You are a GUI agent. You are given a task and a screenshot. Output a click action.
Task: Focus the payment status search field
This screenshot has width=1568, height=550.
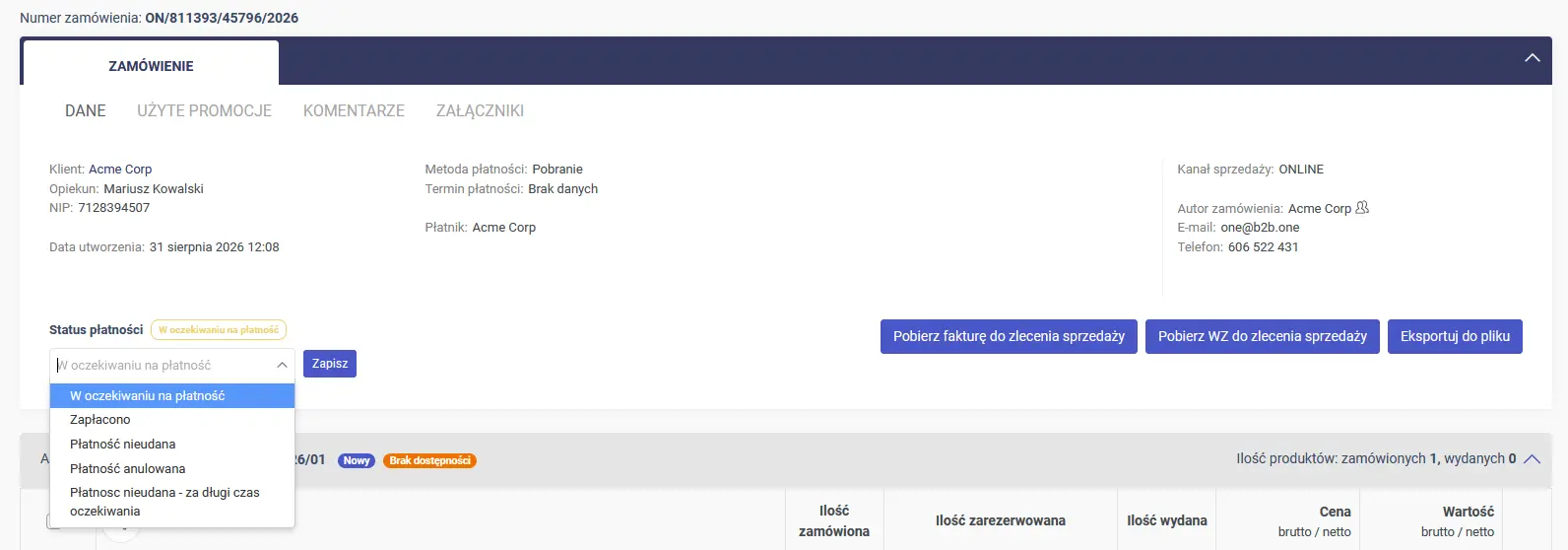(x=163, y=365)
